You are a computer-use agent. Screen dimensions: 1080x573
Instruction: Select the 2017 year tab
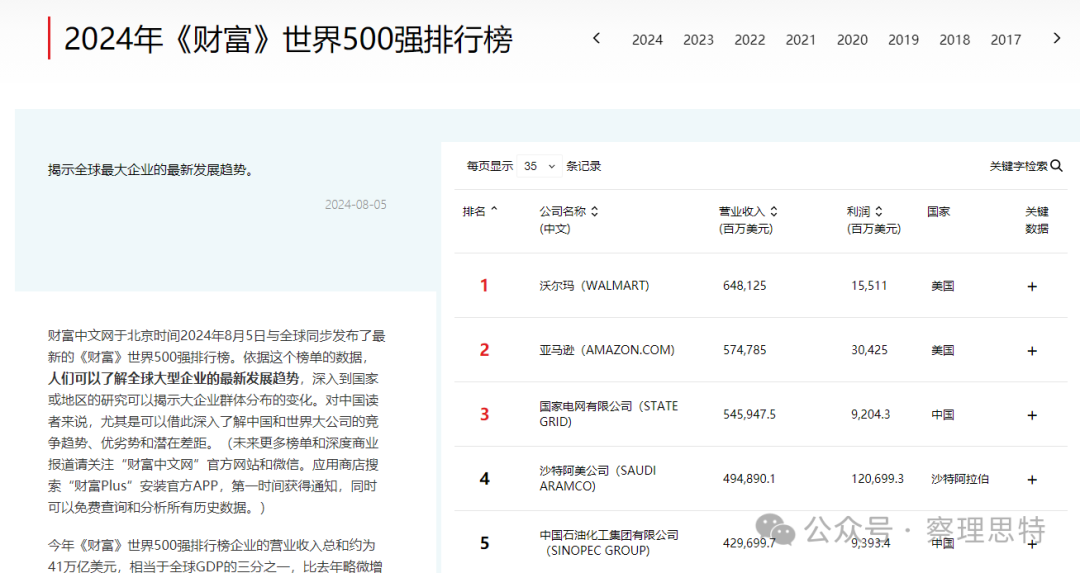[x=1005, y=40]
